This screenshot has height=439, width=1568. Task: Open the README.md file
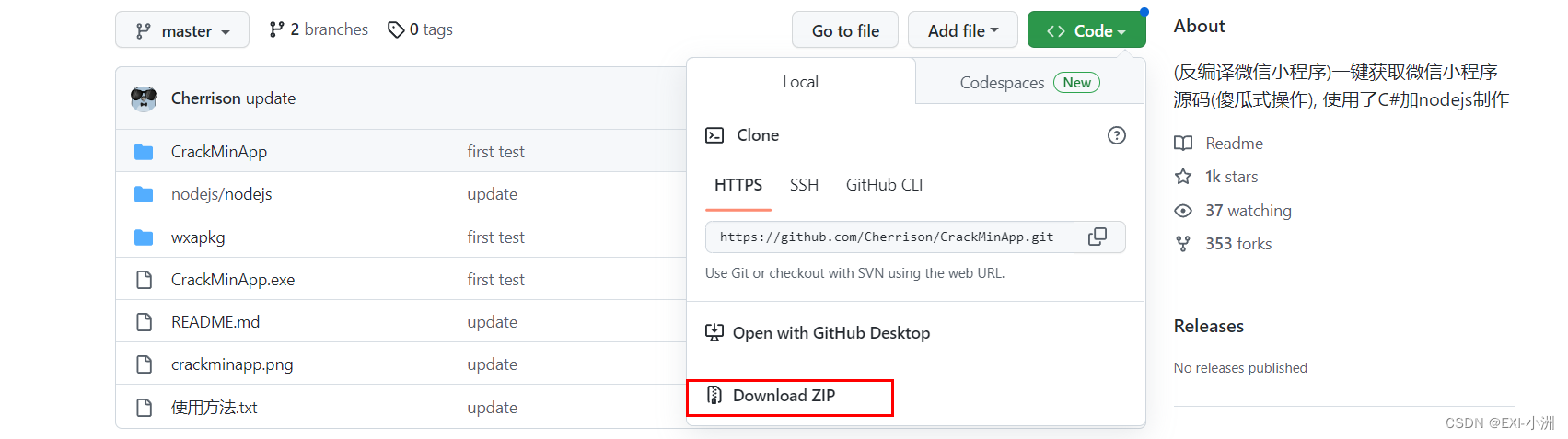coord(215,322)
